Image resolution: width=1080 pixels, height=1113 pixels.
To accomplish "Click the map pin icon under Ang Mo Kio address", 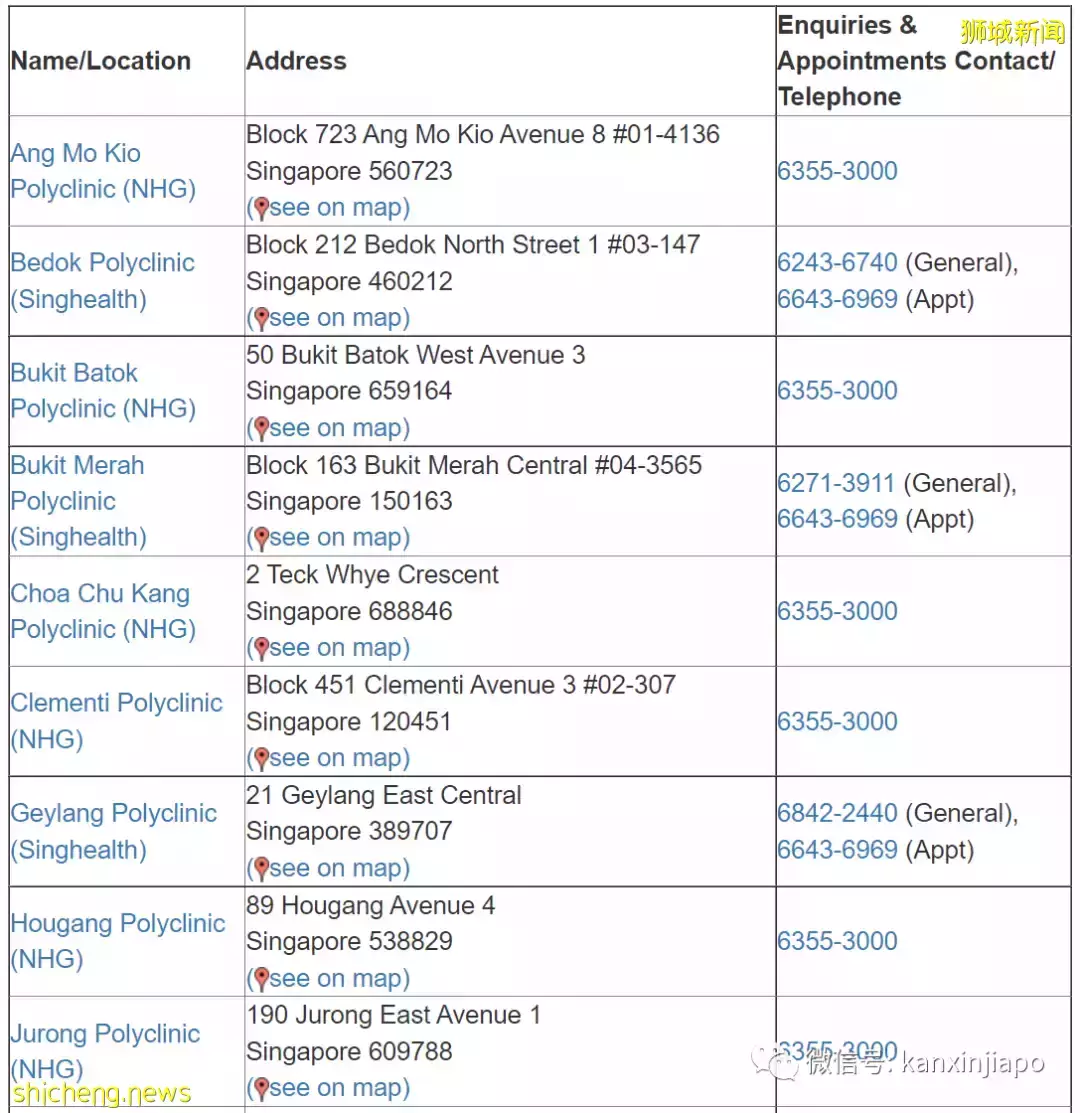I will [261, 208].
